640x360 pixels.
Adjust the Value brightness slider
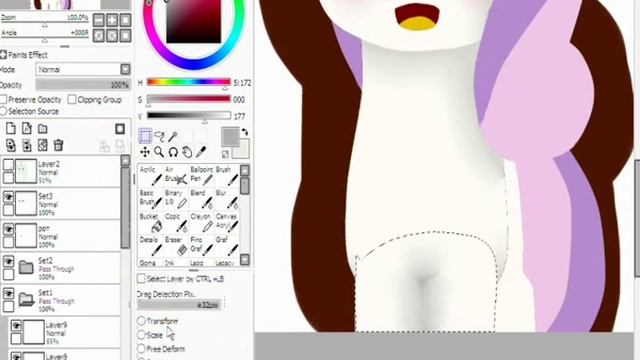click(x=189, y=116)
